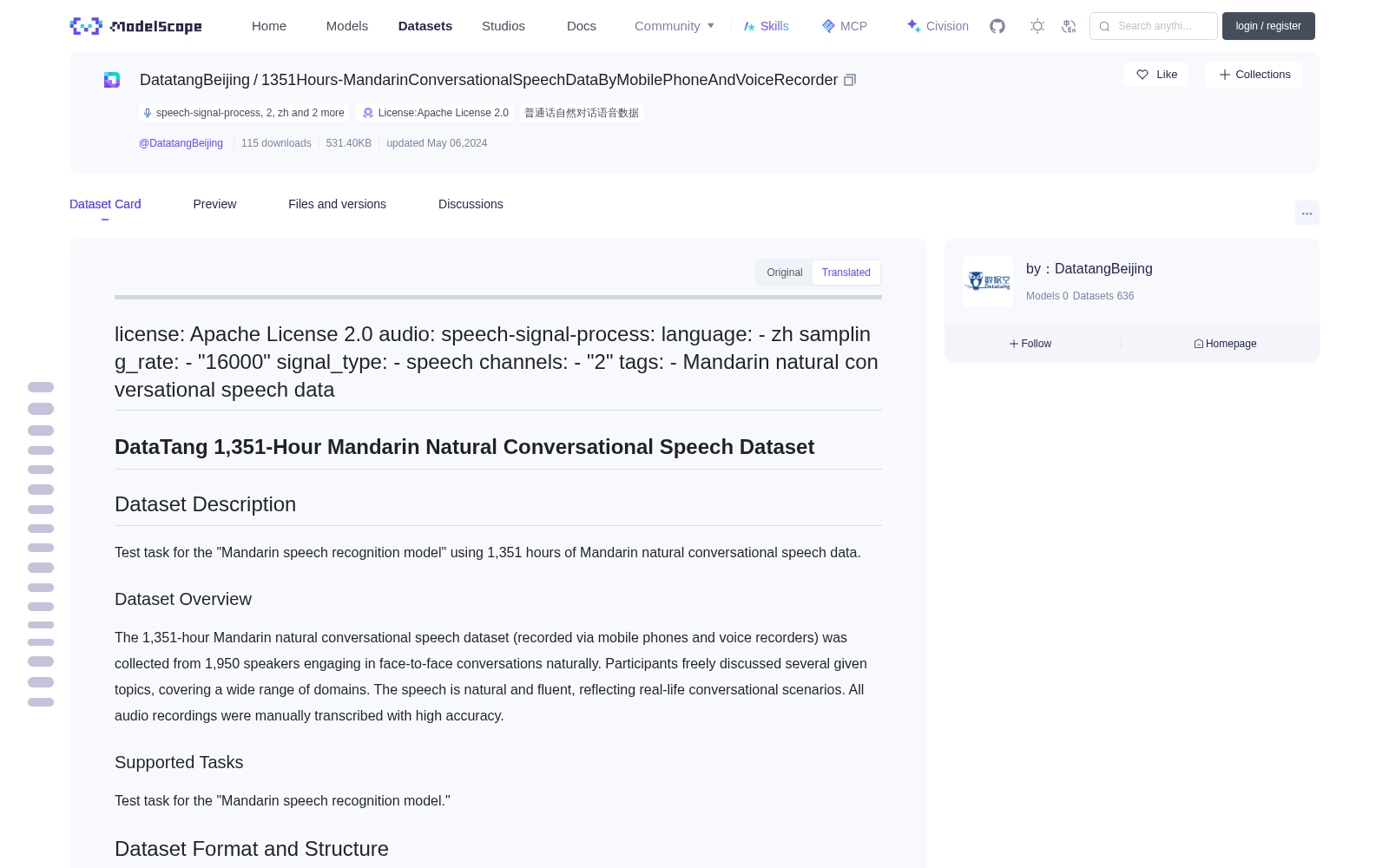Add dataset to Collections
This screenshot has width=1389, height=868.
tap(1254, 75)
